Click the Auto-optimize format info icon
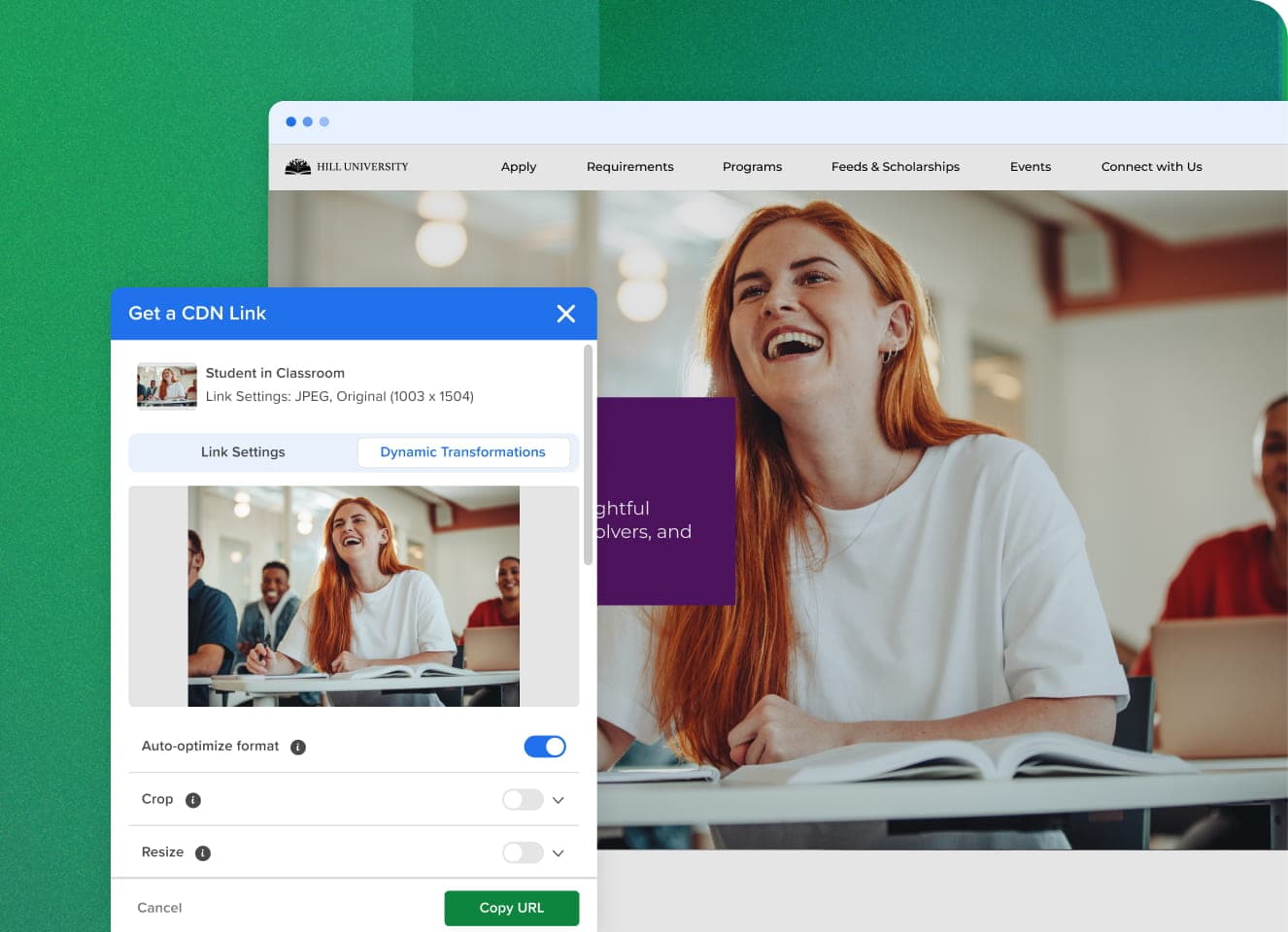Image resolution: width=1288 pixels, height=932 pixels. click(298, 747)
